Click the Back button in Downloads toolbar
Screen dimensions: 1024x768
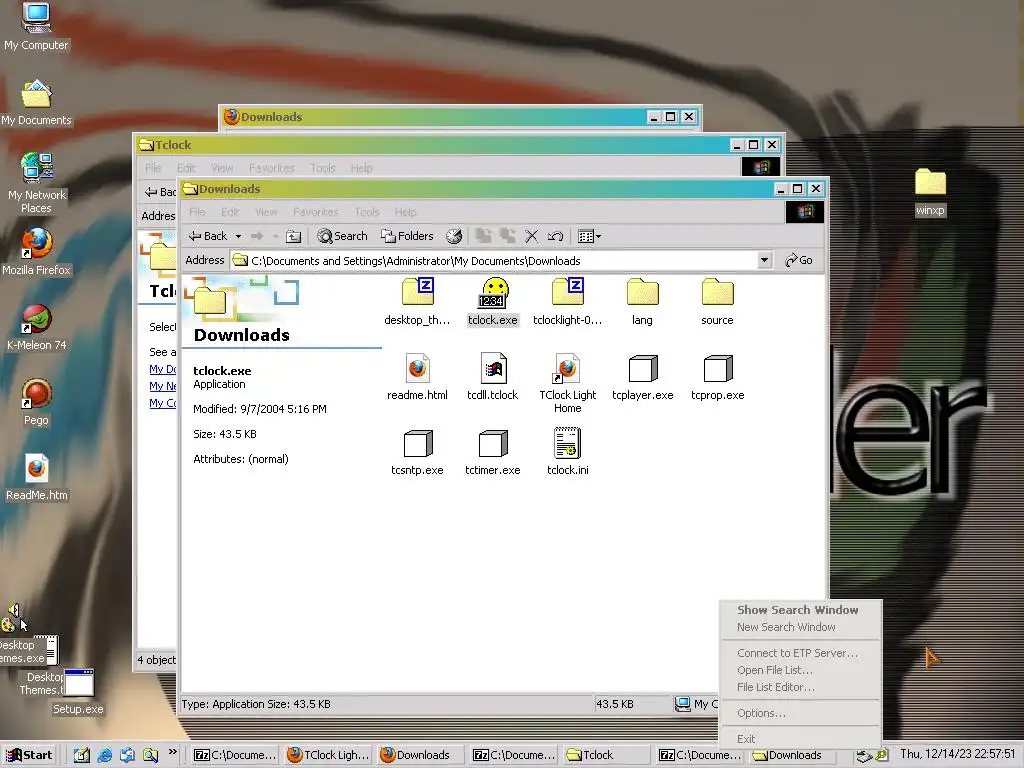pos(208,236)
